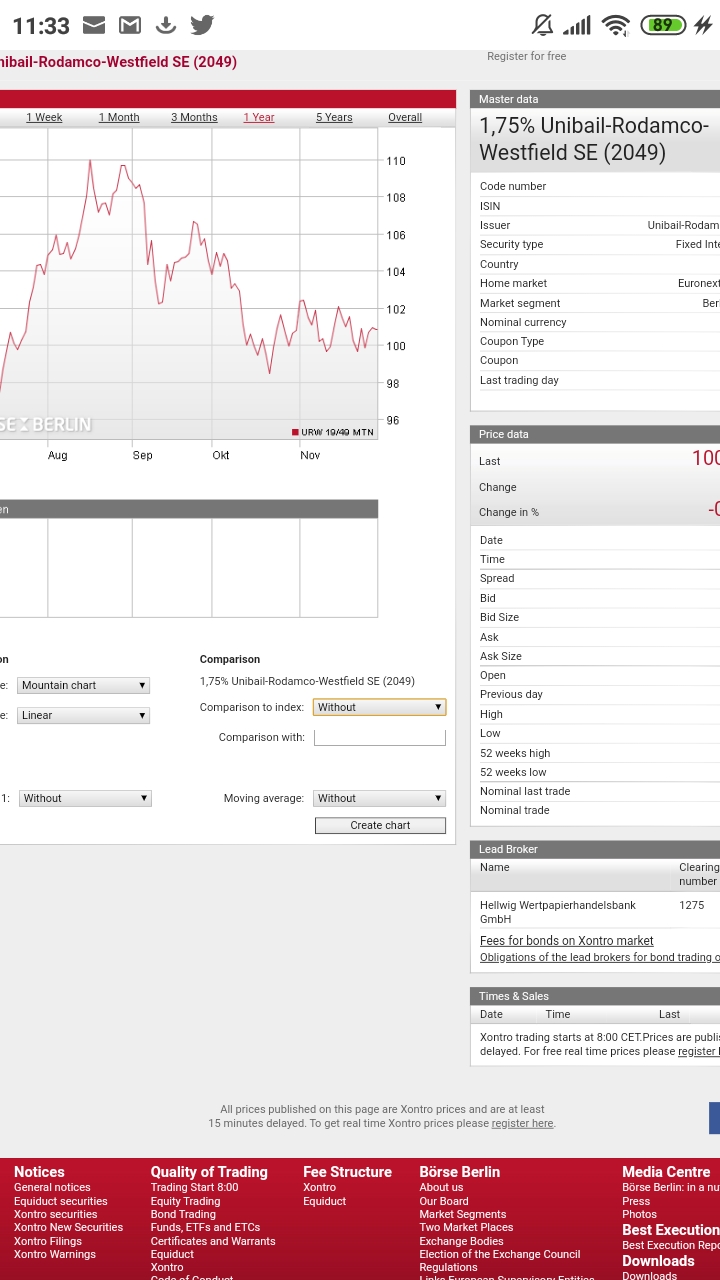Select the 1 Year chart range

point(259,117)
